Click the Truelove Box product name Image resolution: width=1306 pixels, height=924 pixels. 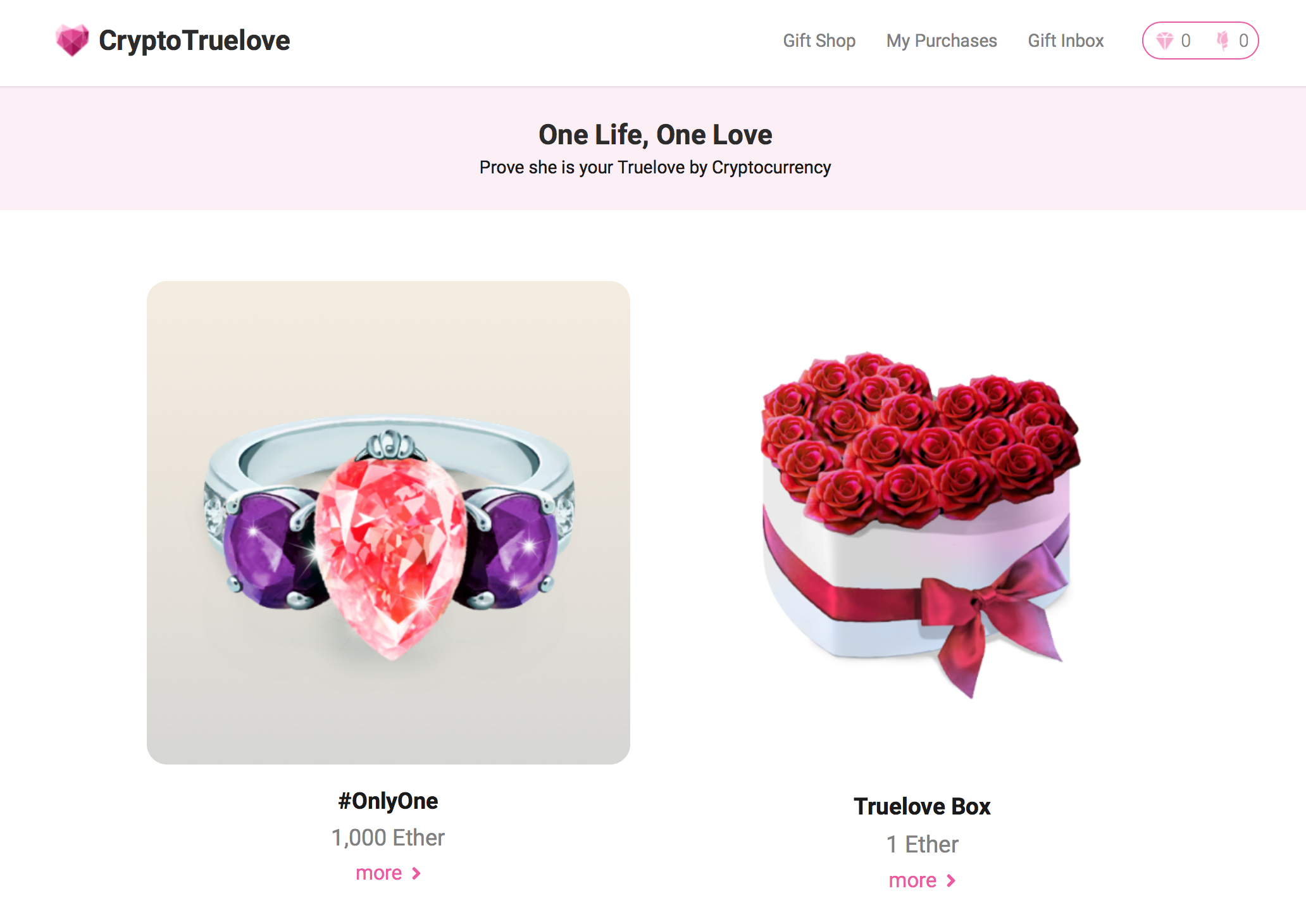(x=922, y=807)
